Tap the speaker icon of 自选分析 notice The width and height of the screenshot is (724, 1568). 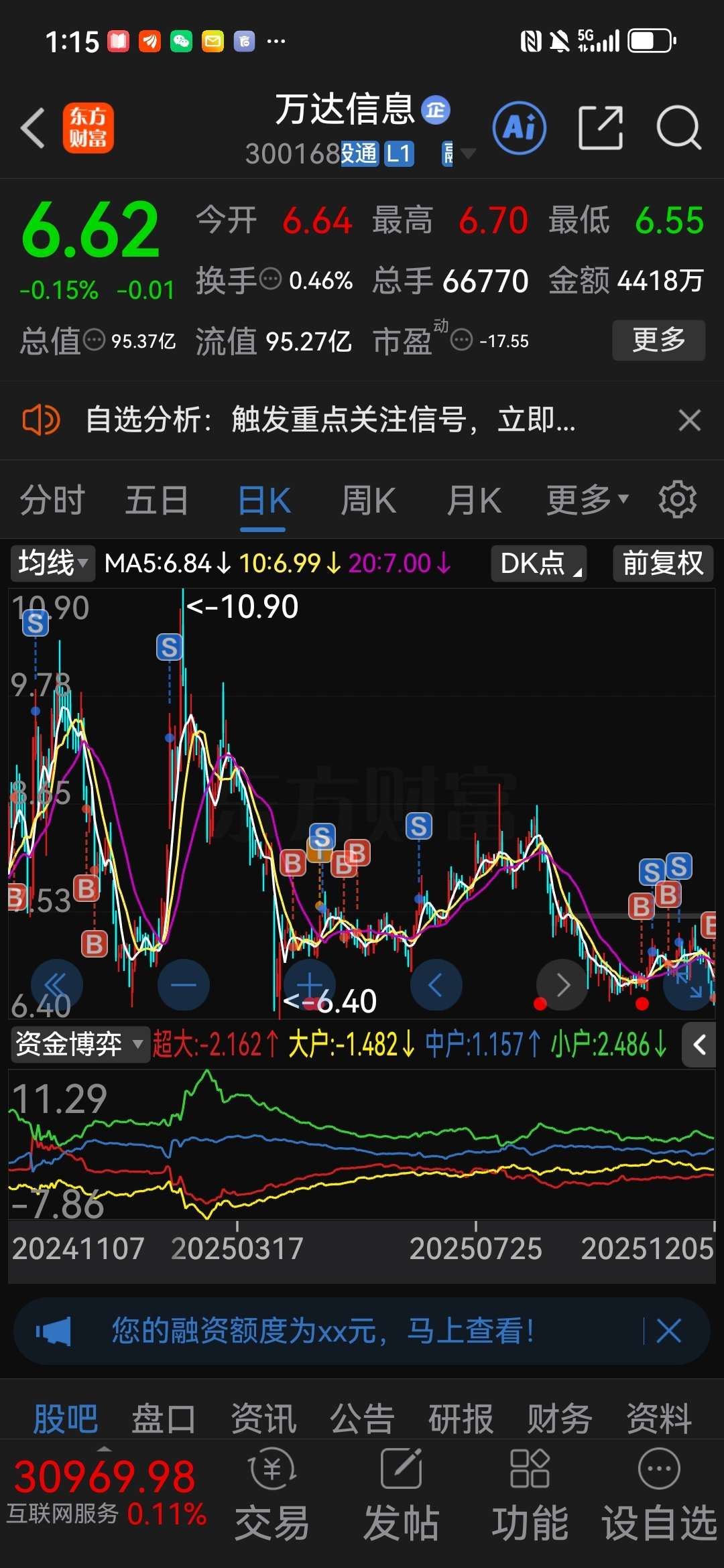click(41, 420)
